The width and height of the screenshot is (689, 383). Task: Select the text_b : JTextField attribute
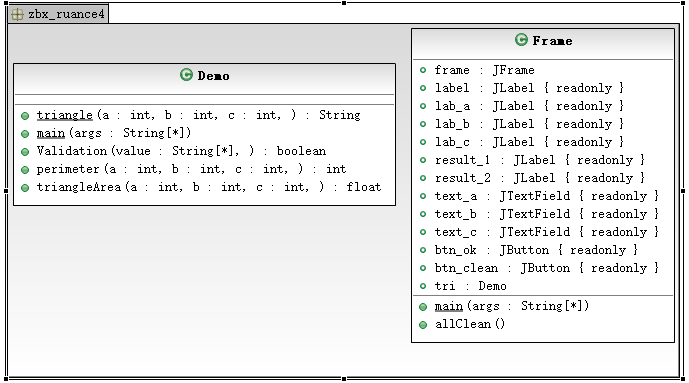(x=547, y=214)
